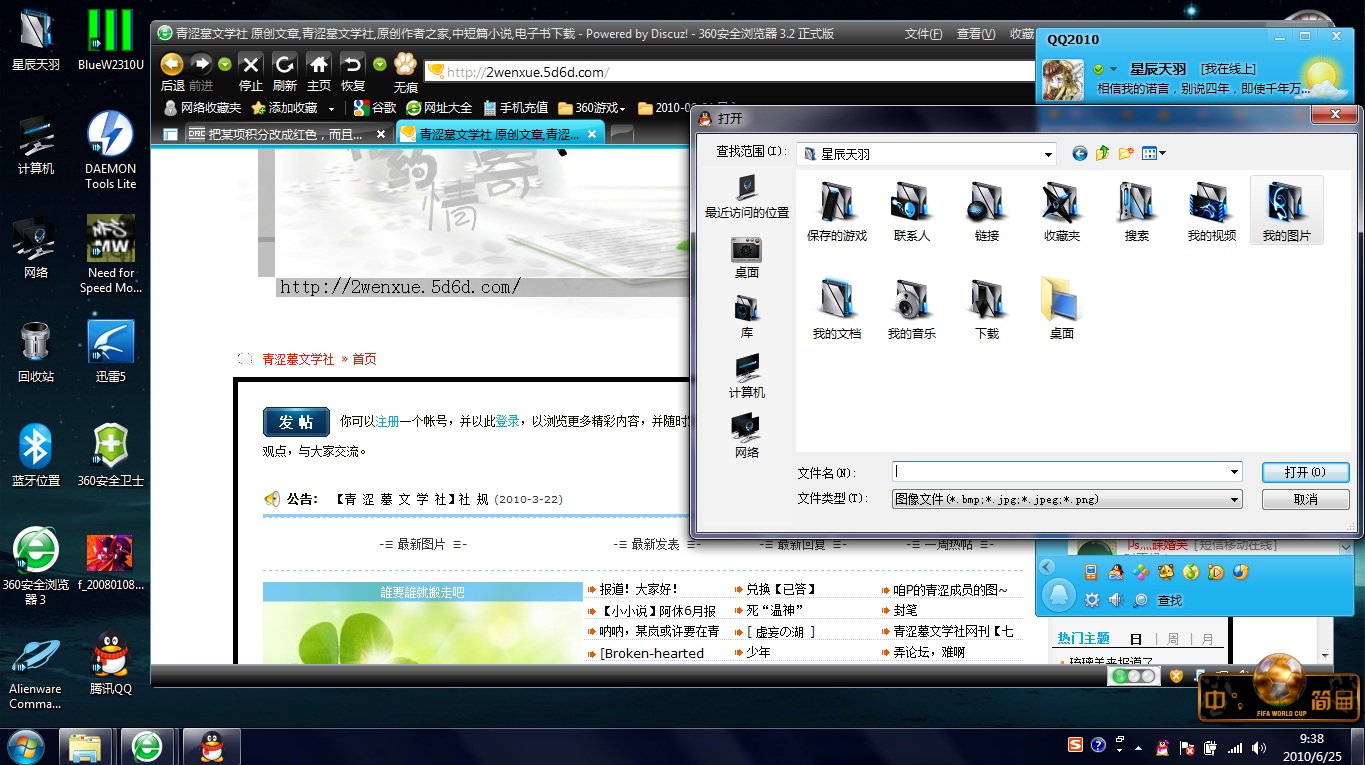The image size is (1365, 765).
Task: Expand 360游戏 bookmarks folder
Action: (x=592, y=108)
